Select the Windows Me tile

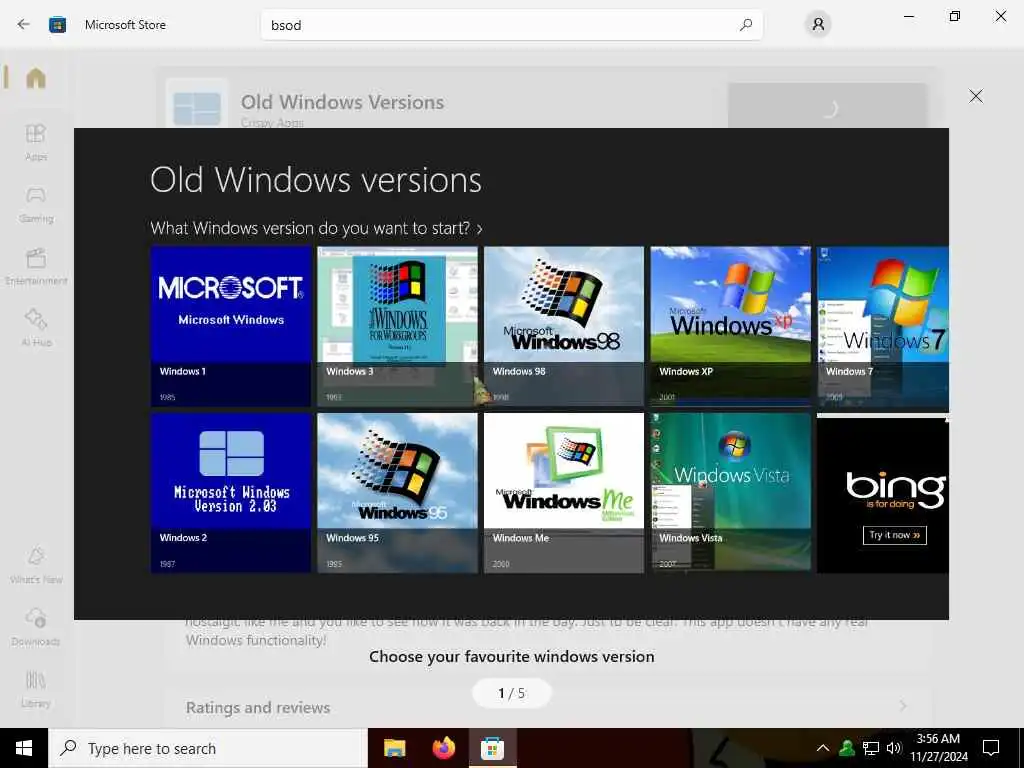(x=564, y=493)
